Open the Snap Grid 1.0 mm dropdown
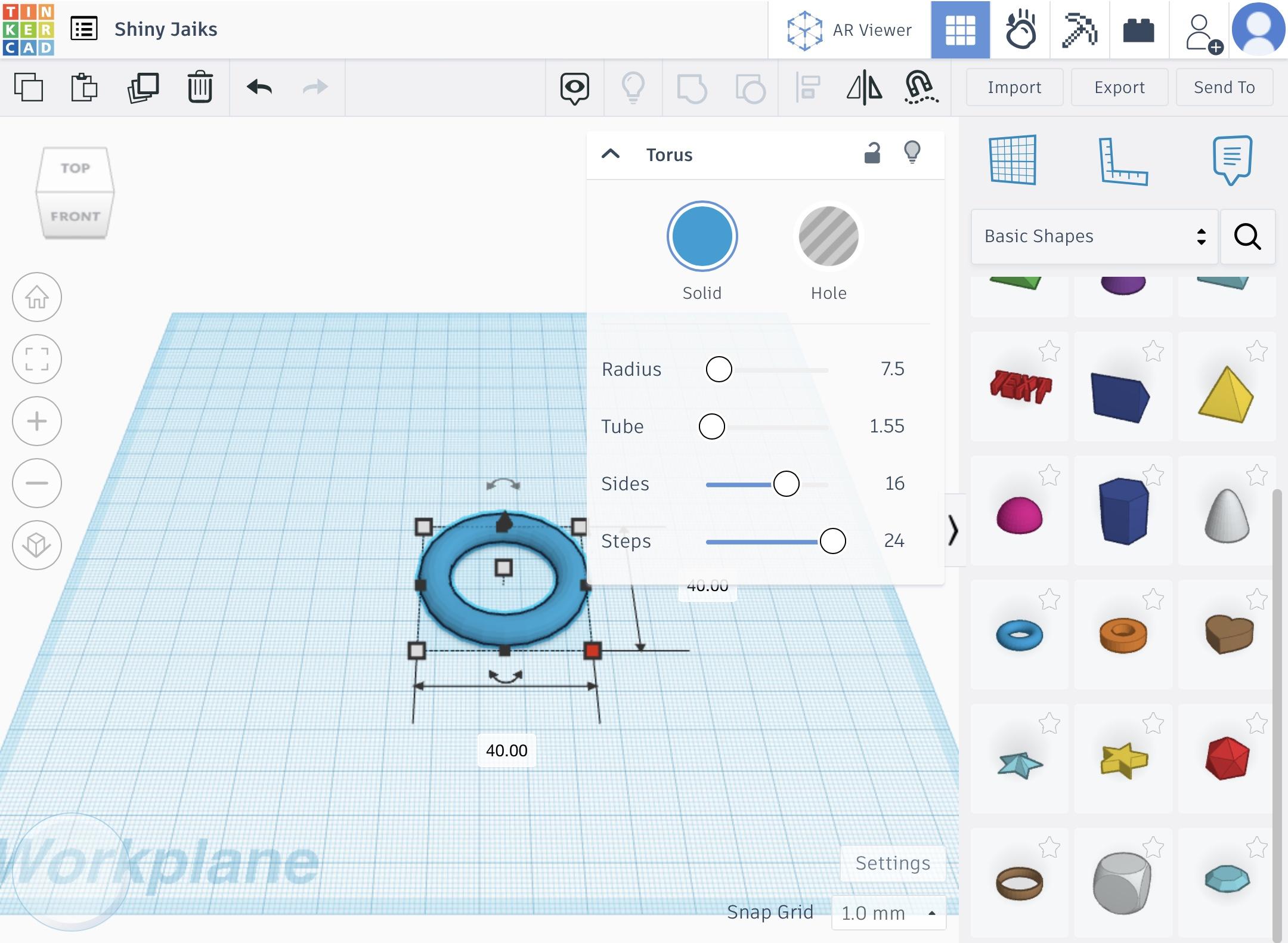 point(888,913)
